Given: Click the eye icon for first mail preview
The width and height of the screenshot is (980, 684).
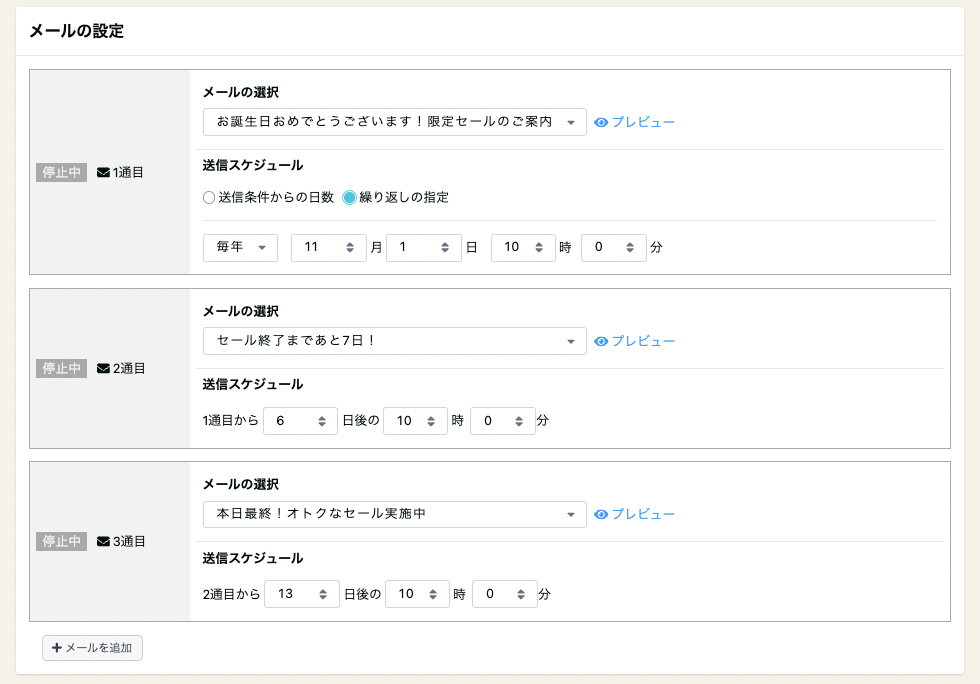Looking at the screenshot, I should coord(601,122).
